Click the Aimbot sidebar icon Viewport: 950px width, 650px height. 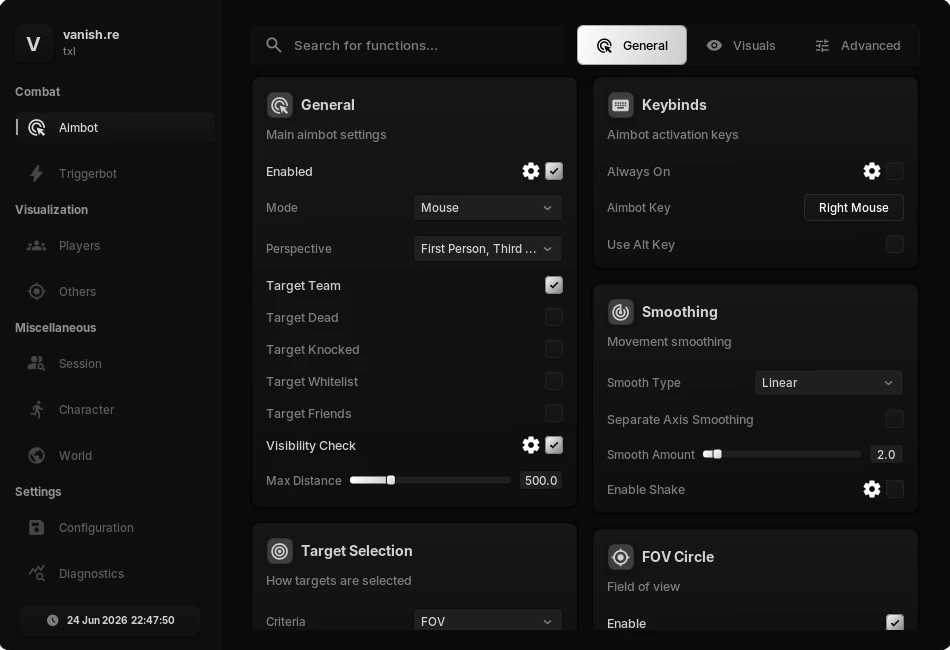click(37, 127)
